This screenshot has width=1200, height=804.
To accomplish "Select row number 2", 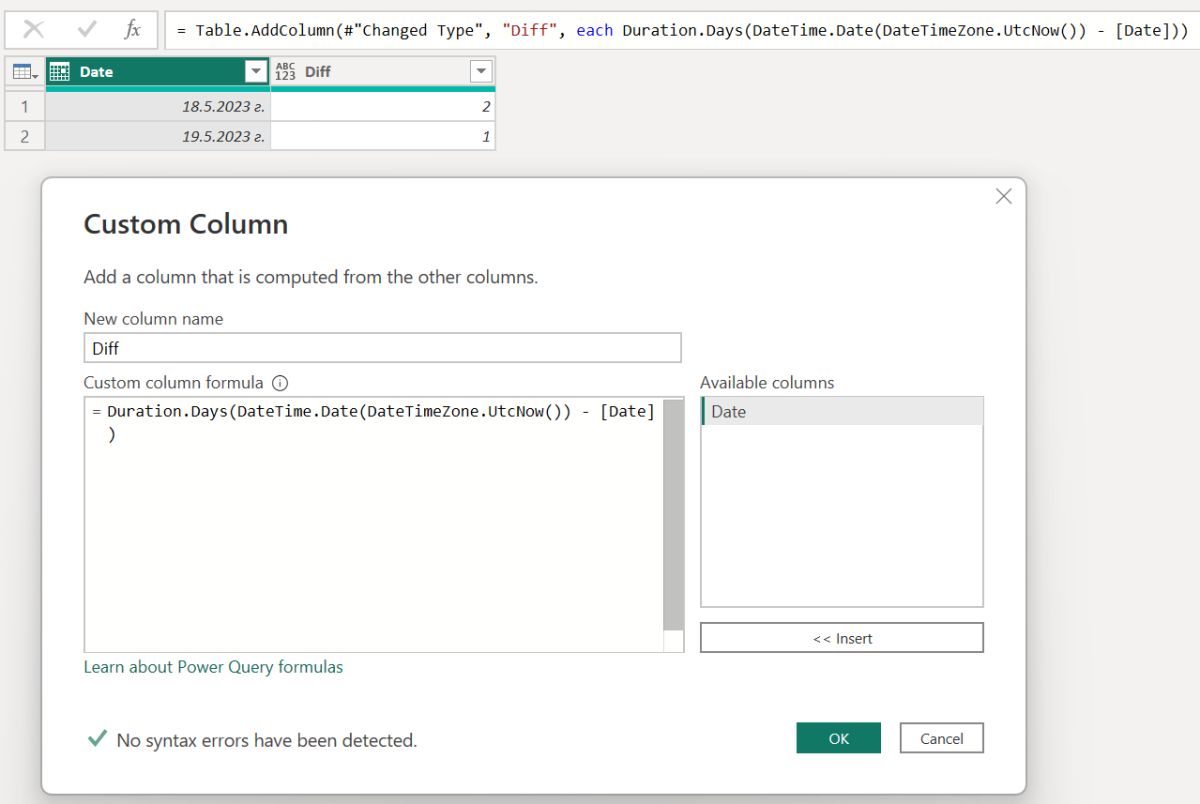I will point(25,136).
